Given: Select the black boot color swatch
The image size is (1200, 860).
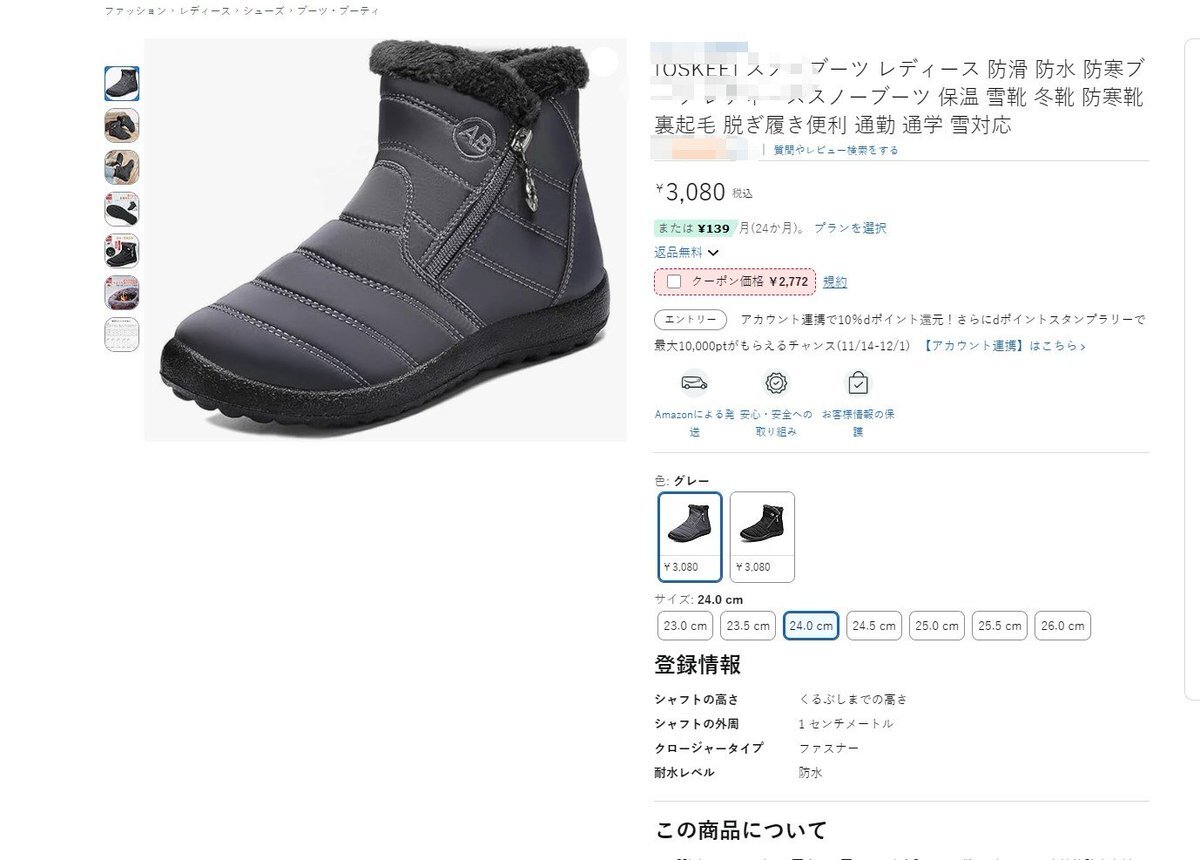Looking at the screenshot, I should 762,537.
